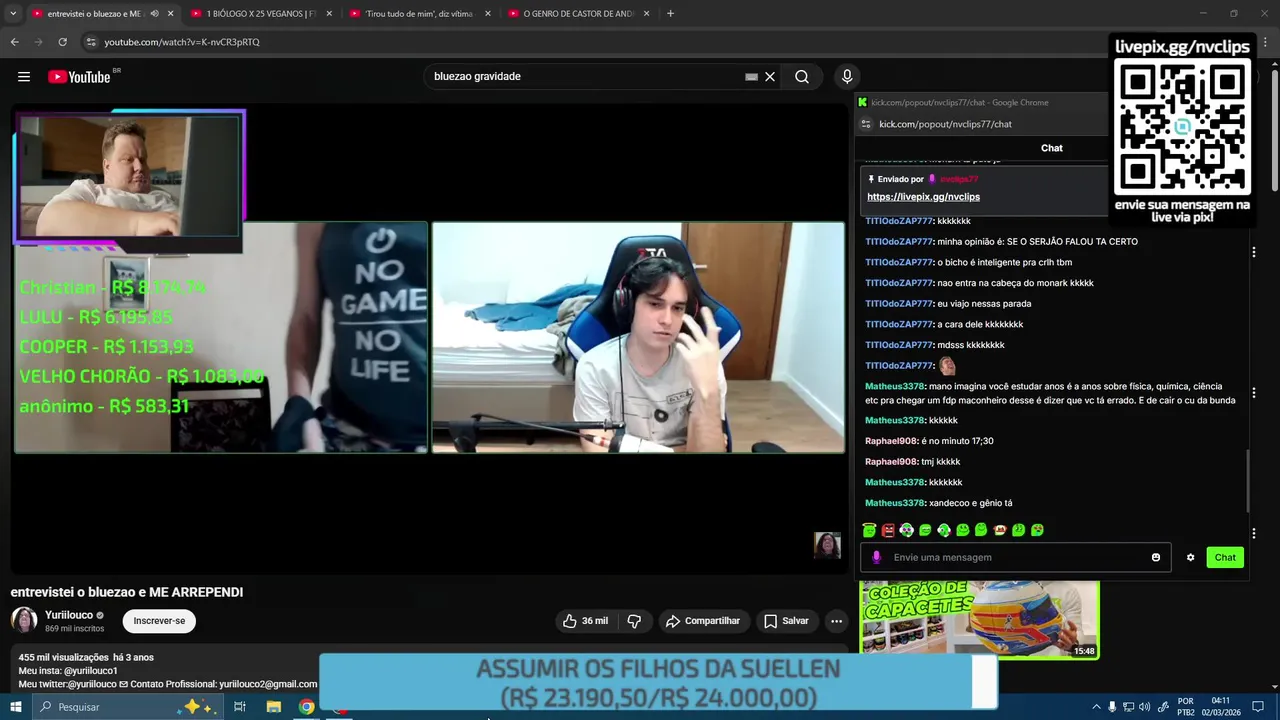Image resolution: width=1280 pixels, height=720 pixels.
Task: Mute the 'entrevistei o bluezao' tab audio
Action: coord(154,14)
